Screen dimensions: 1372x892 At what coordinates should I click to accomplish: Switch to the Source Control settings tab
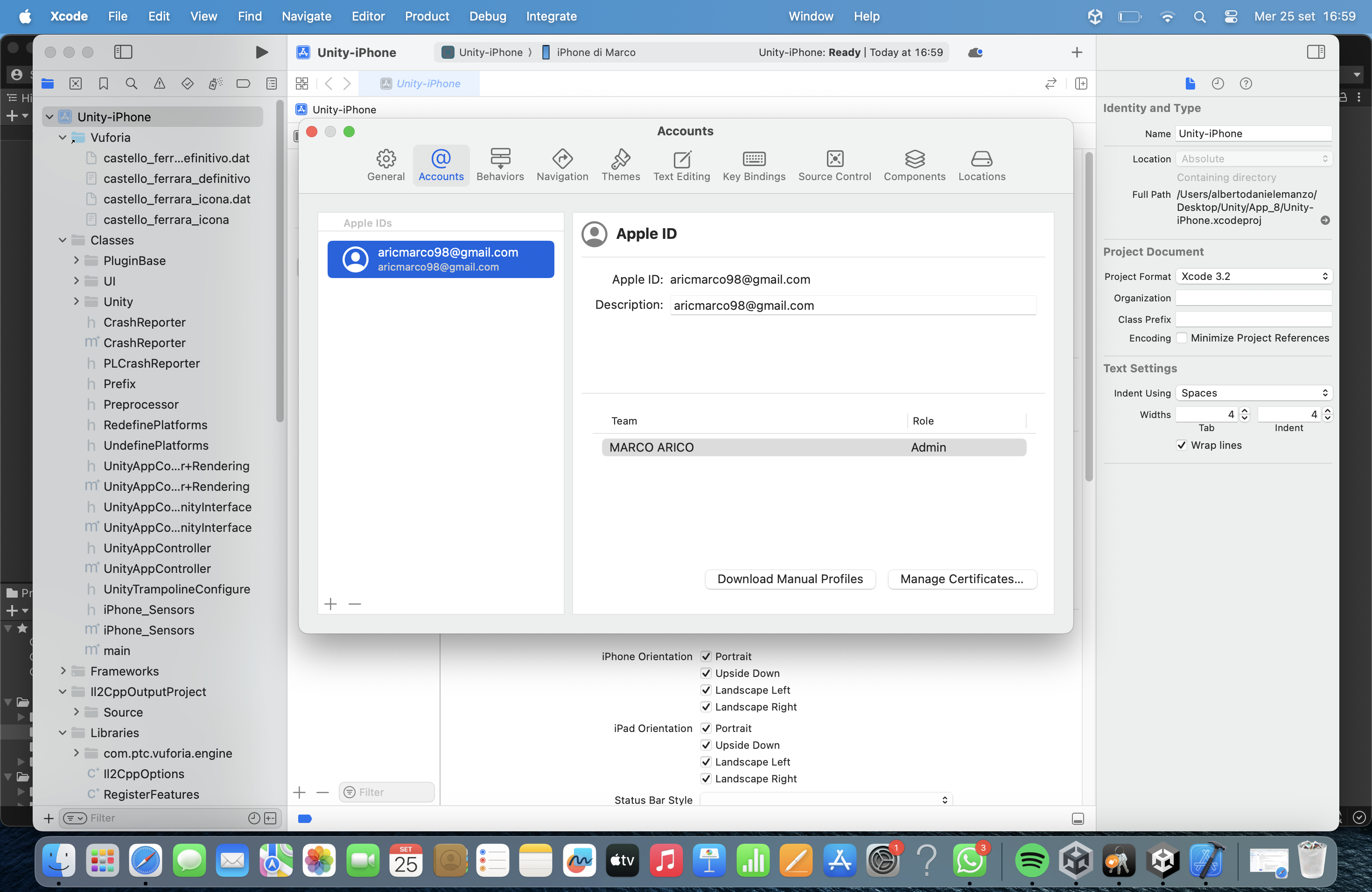(x=834, y=165)
